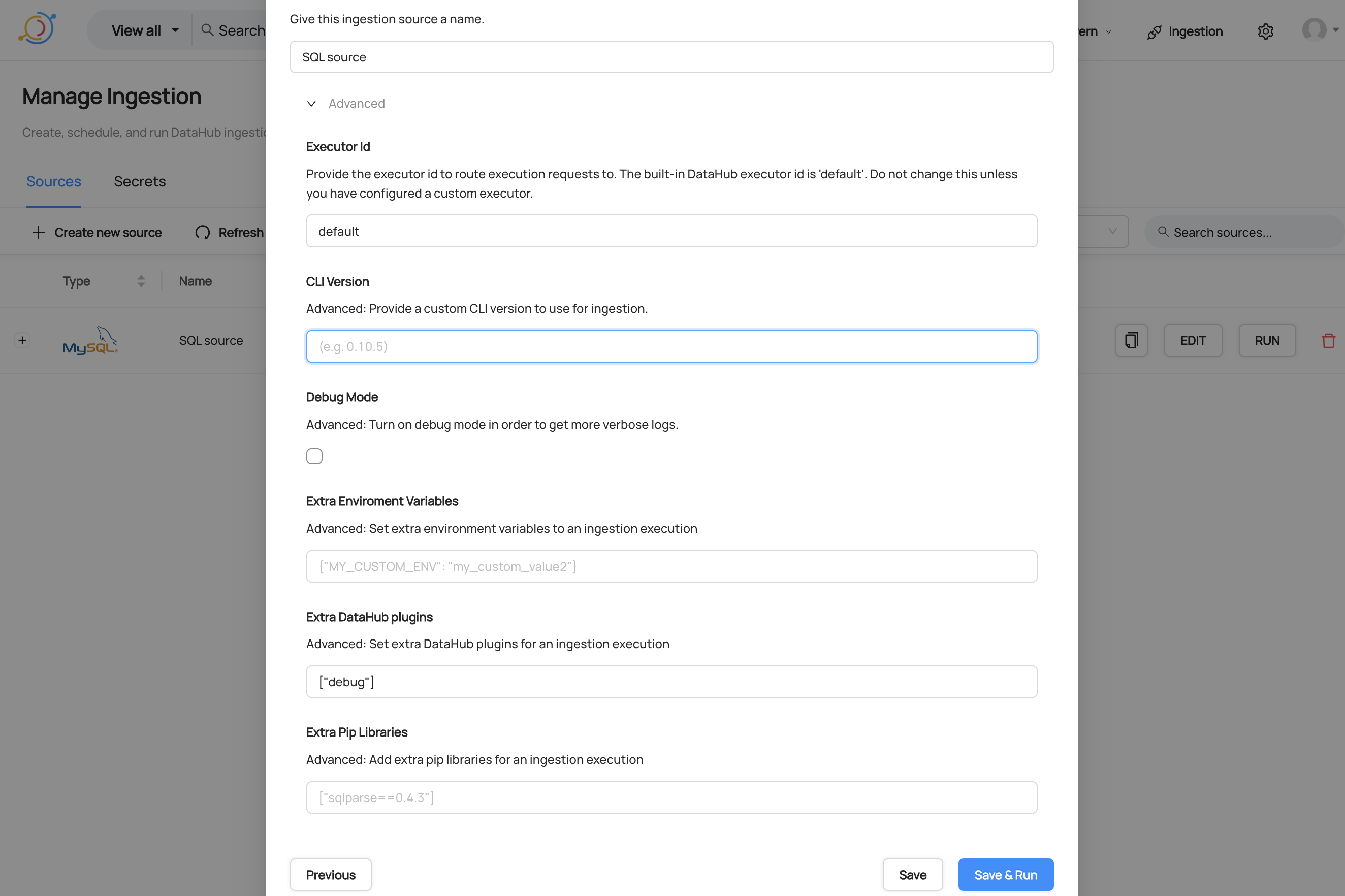The image size is (1345, 896).
Task: Click the Refresh circular arrow icon
Action: pos(202,233)
